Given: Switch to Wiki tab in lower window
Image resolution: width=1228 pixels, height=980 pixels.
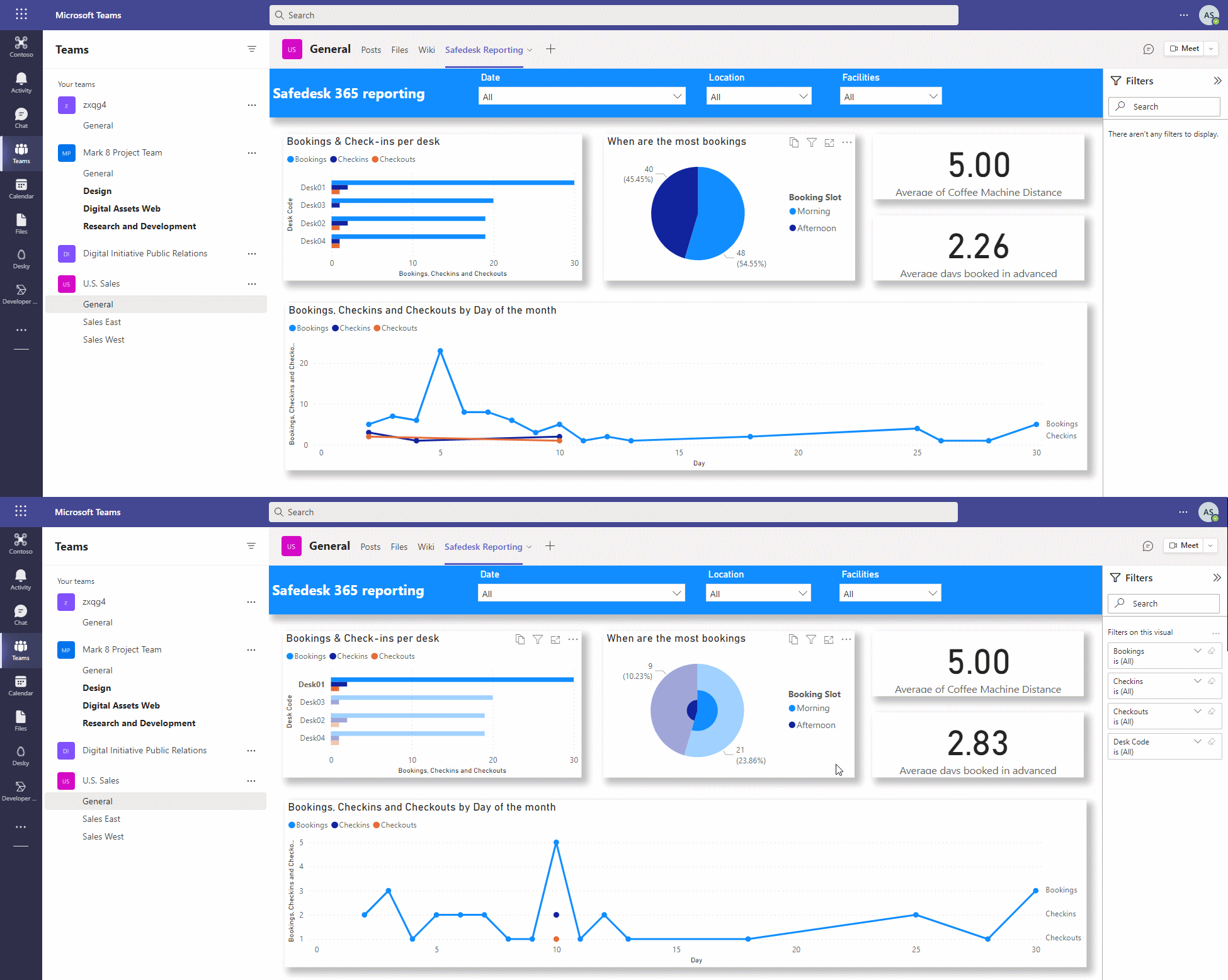Looking at the screenshot, I should point(426,547).
